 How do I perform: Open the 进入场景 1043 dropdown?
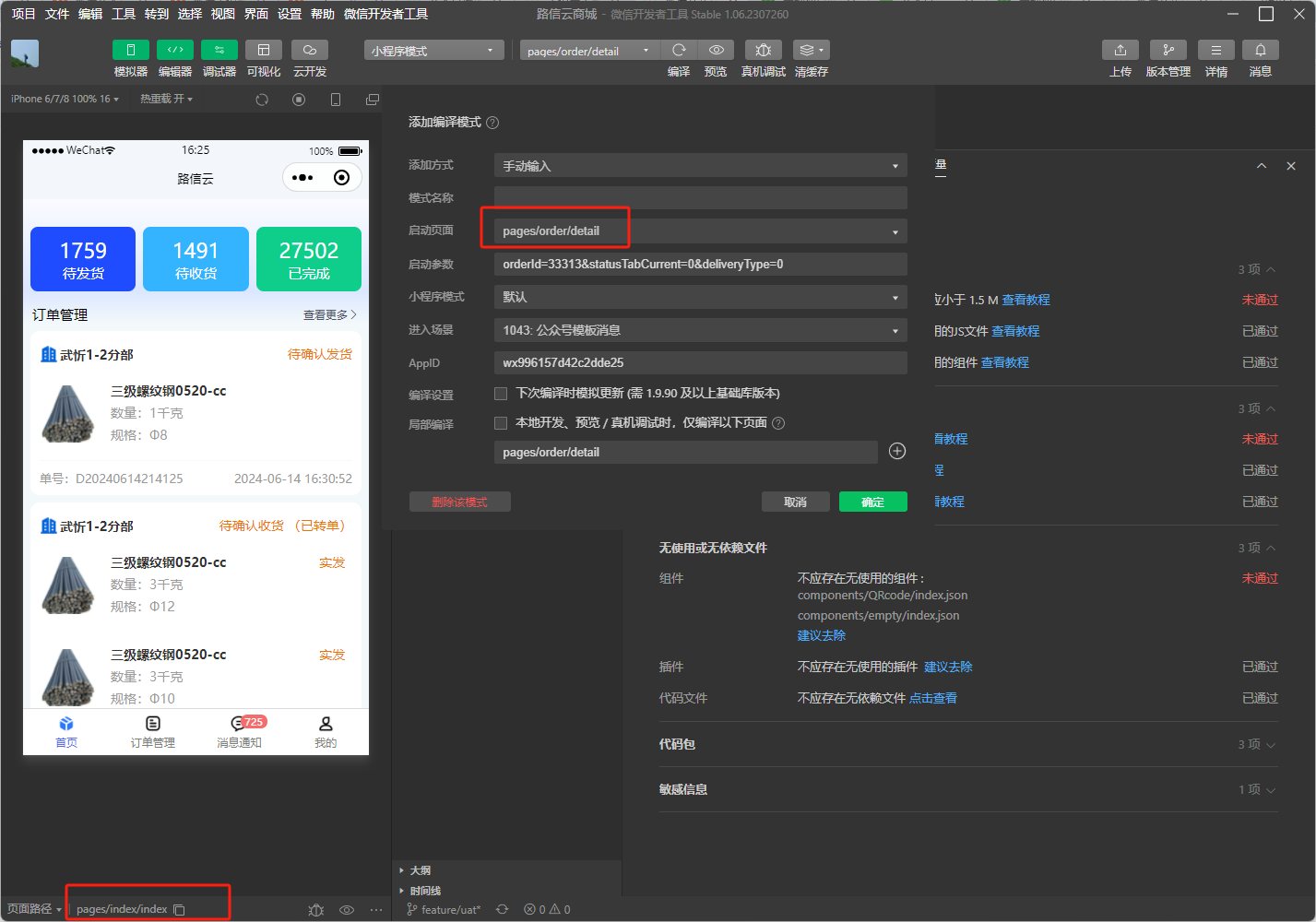tap(701, 330)
